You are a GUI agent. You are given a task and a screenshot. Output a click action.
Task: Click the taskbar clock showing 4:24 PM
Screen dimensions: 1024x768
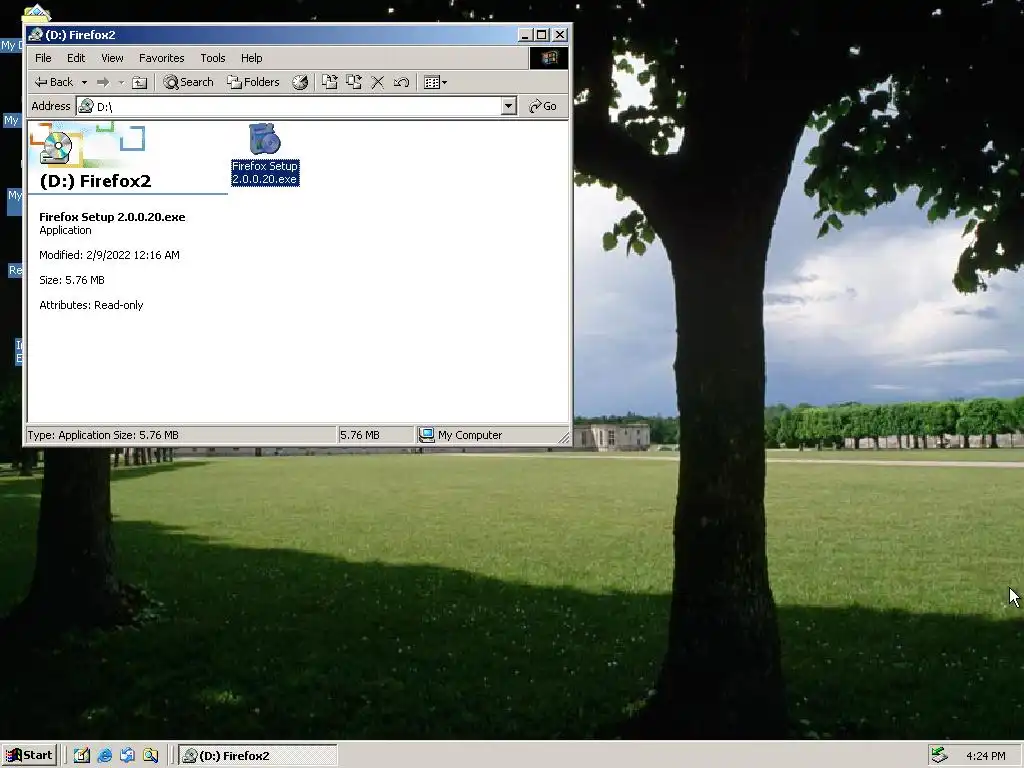pos(985,756)
